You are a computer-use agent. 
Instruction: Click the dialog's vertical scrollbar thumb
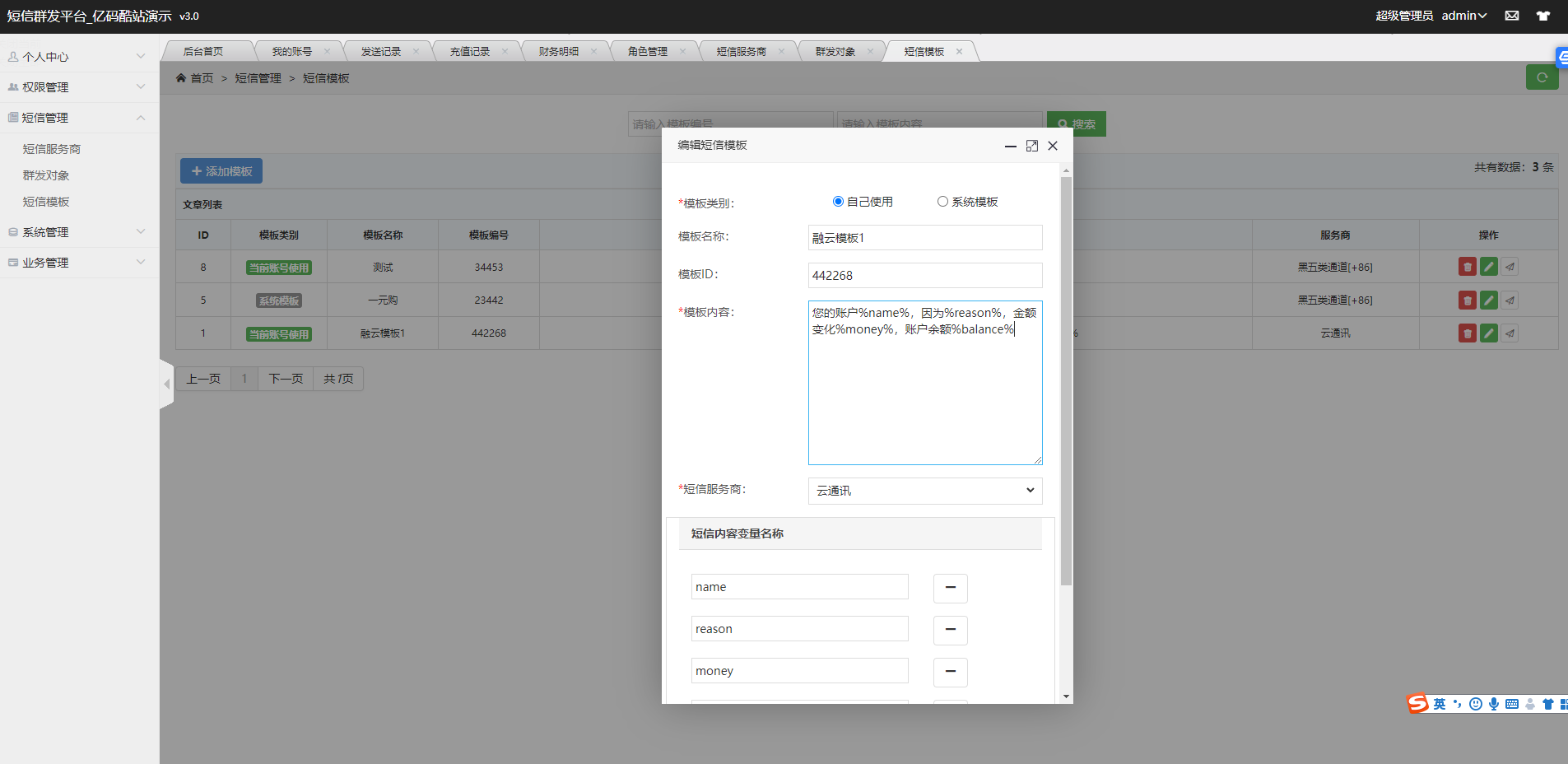pos(1066,379)
